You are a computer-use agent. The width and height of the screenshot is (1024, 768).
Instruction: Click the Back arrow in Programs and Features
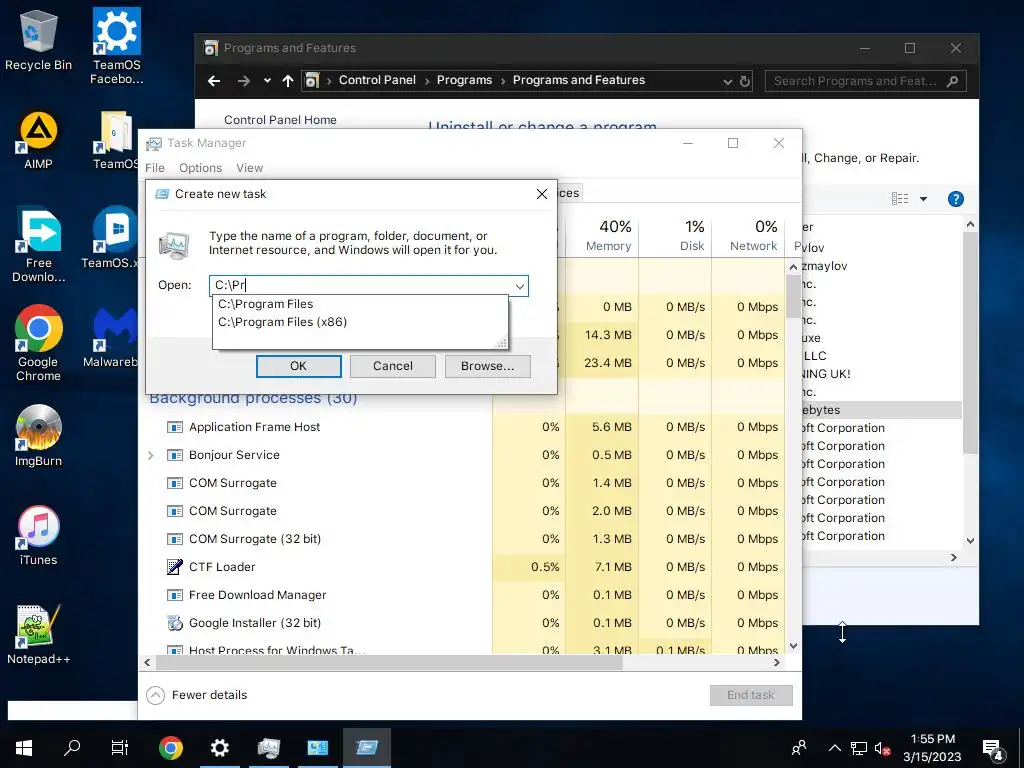tap(214, 81)
